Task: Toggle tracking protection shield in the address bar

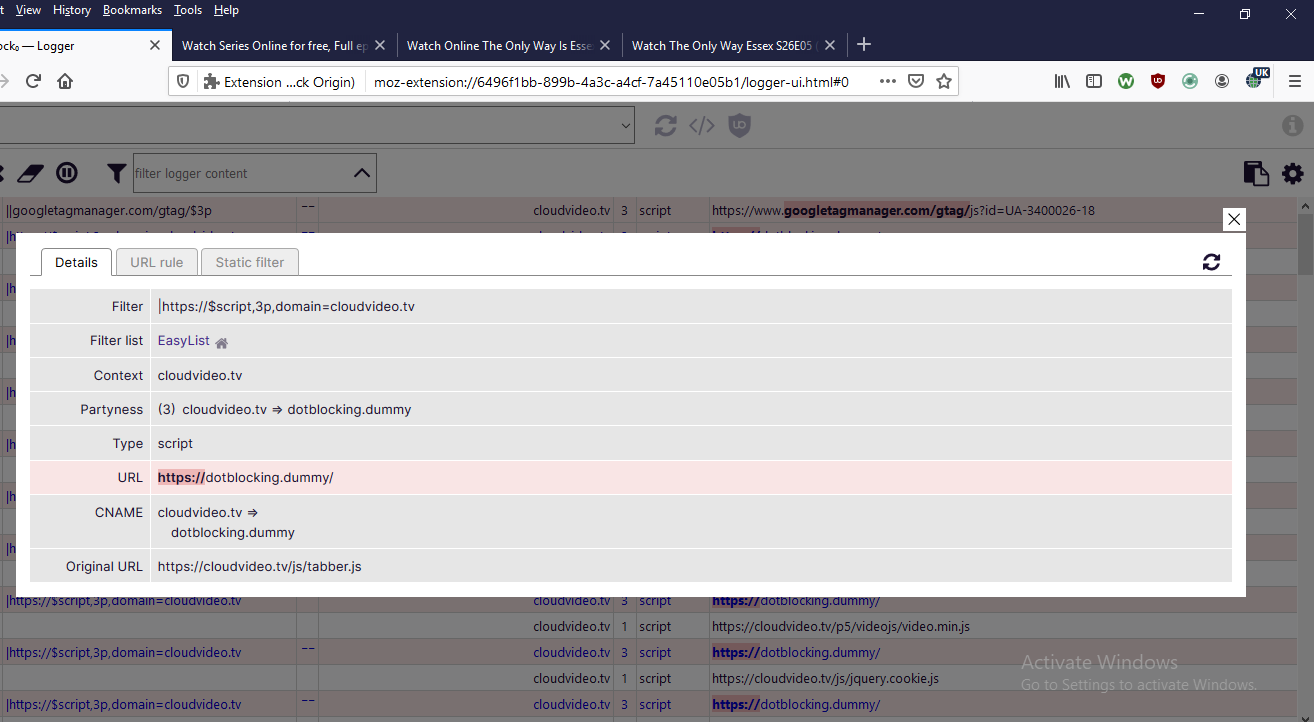Action: pyautogui.click(x=181, y=81)
